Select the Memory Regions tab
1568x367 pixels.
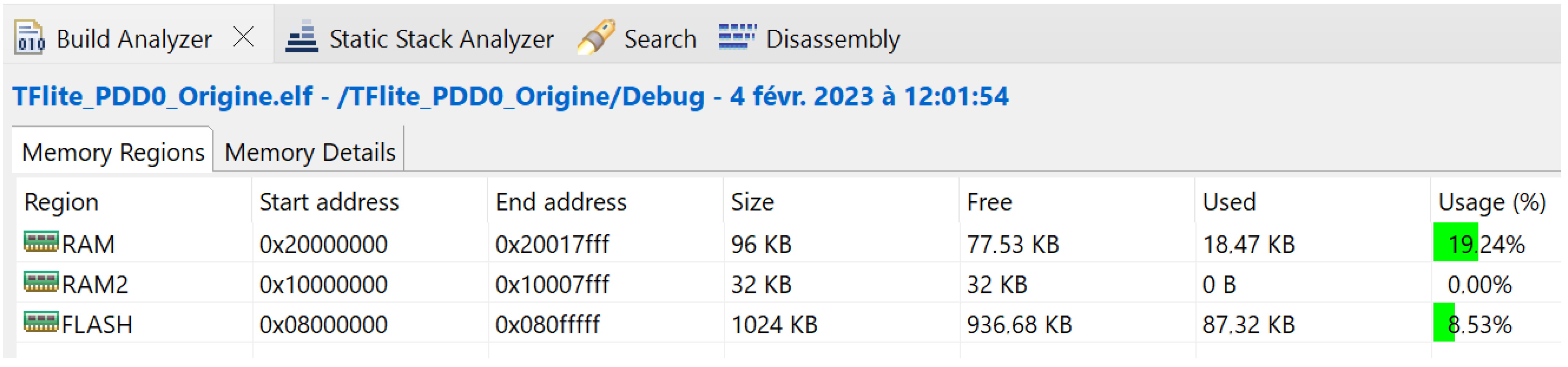point(113,153)
